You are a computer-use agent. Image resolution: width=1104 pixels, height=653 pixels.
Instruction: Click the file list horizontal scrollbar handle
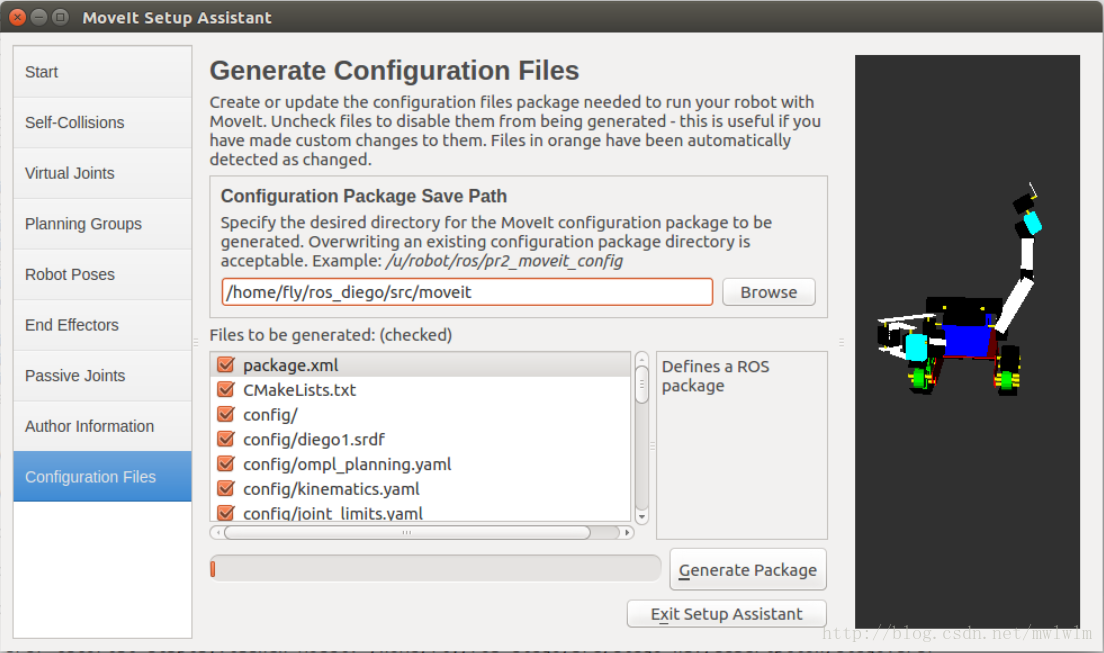(407, 533)
